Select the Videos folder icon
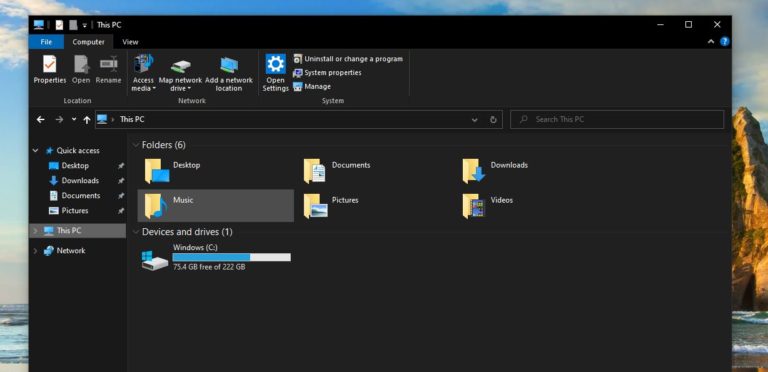 pyautogui.click(x=474, y=206)
